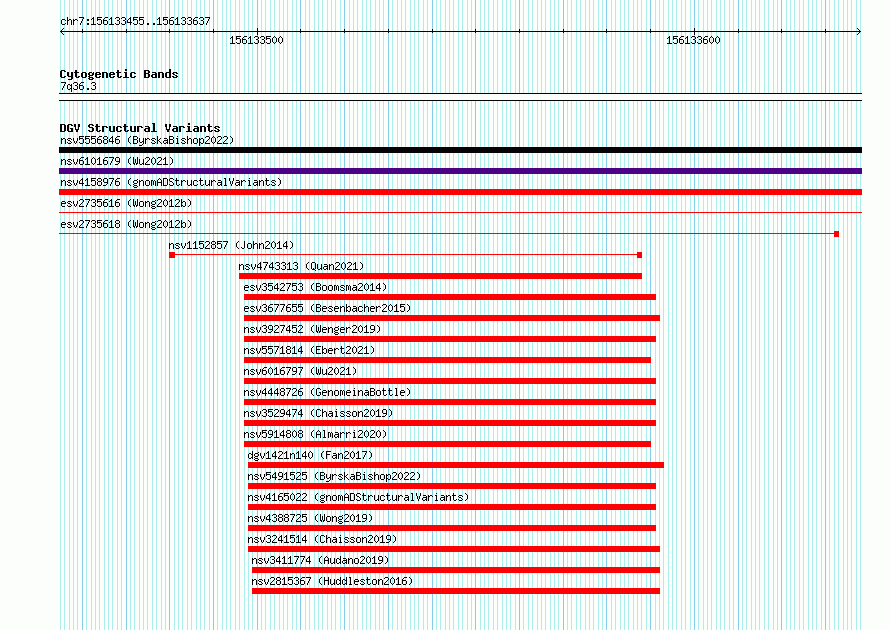890x630 pixels.
Task: Open the esv2735616 (Wong2012b) label
Action: pyautogui.click(x=126, y=203)
